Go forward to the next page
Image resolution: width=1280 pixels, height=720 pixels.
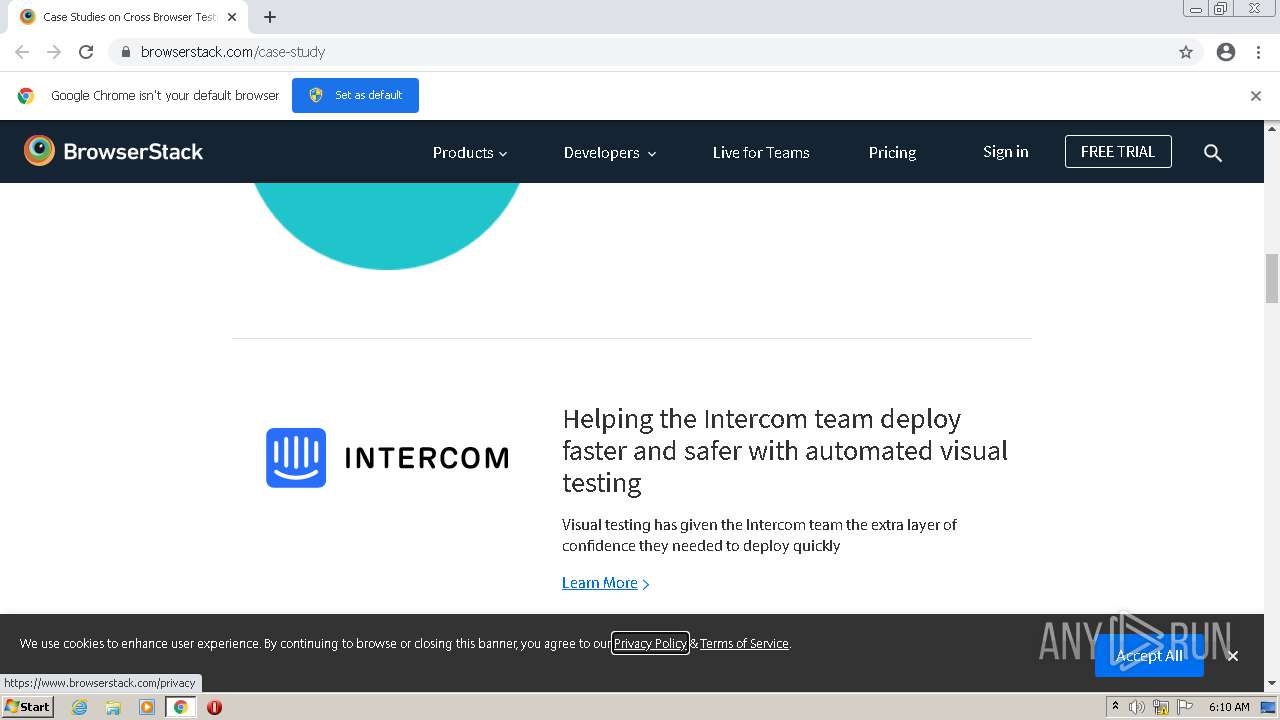pos(54,52)
